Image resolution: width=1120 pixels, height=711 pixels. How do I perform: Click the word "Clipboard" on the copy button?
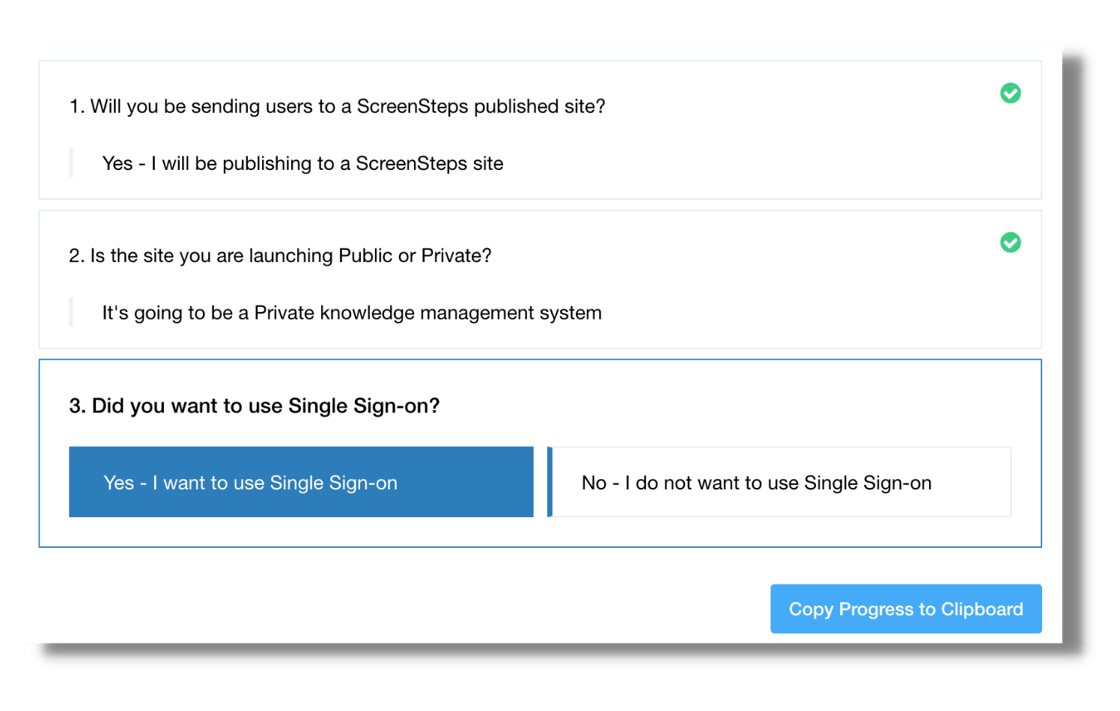pyautogui.click(x=982, y=609)
